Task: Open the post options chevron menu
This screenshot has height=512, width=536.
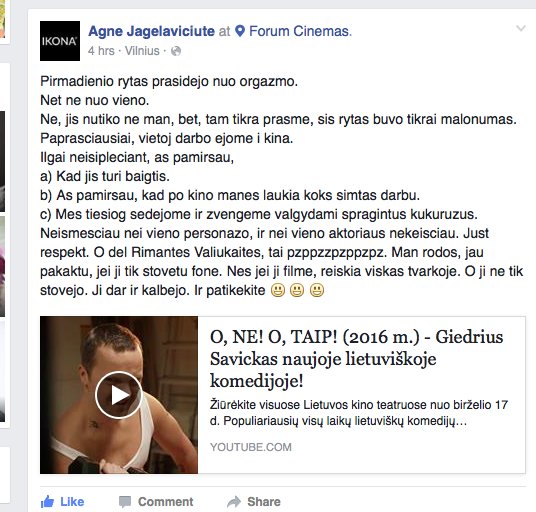Action: (520, 29)
